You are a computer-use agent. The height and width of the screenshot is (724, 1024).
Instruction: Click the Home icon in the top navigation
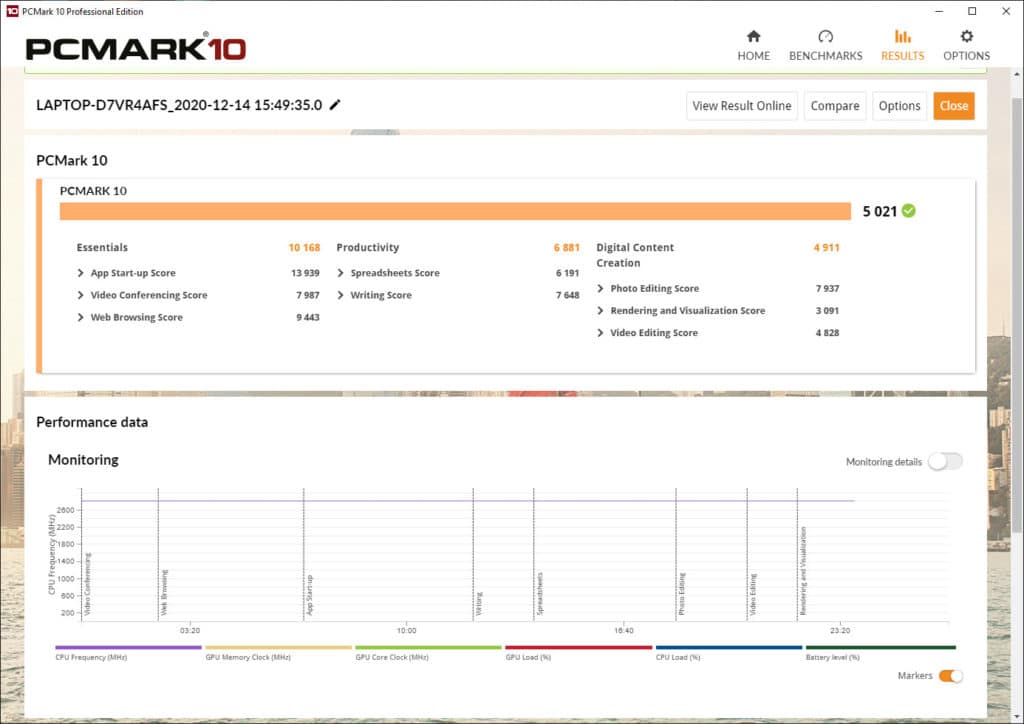753,37
